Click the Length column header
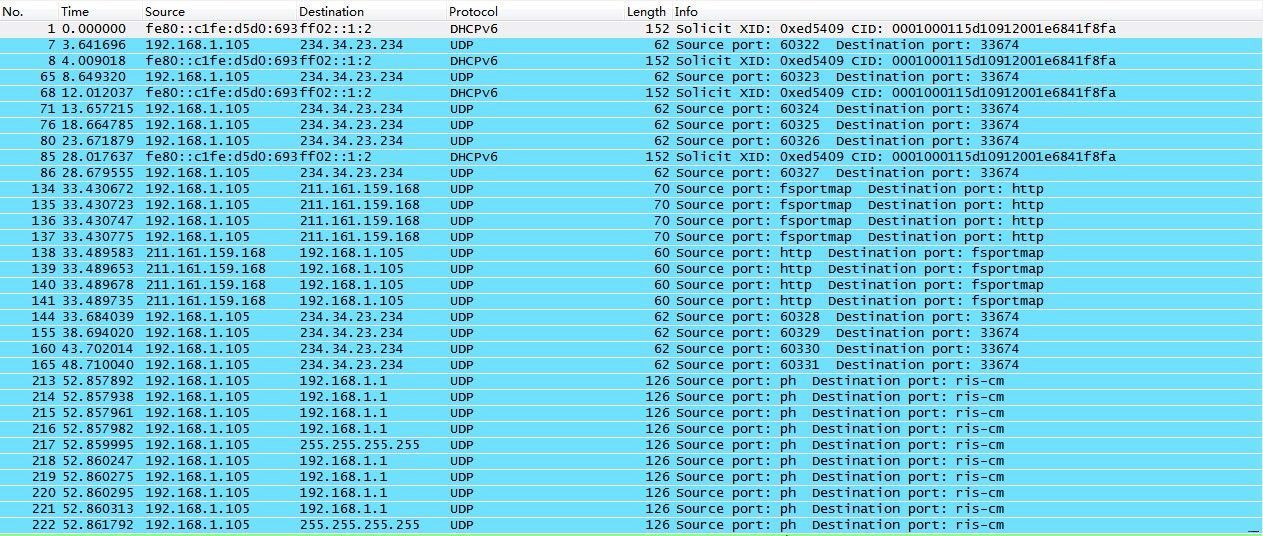Viewport: 1263px width, 536px height. tap(646, 11)
